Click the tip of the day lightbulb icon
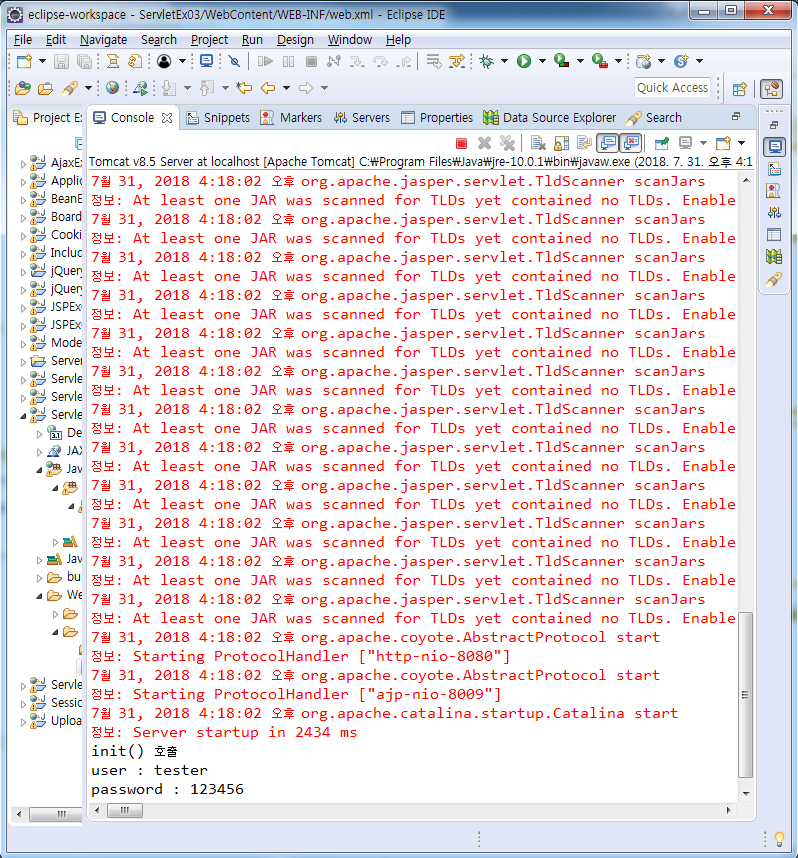Image resolution: width=798 pixels, height=858 pixels. pyautogui.click(x=779, y=839)
